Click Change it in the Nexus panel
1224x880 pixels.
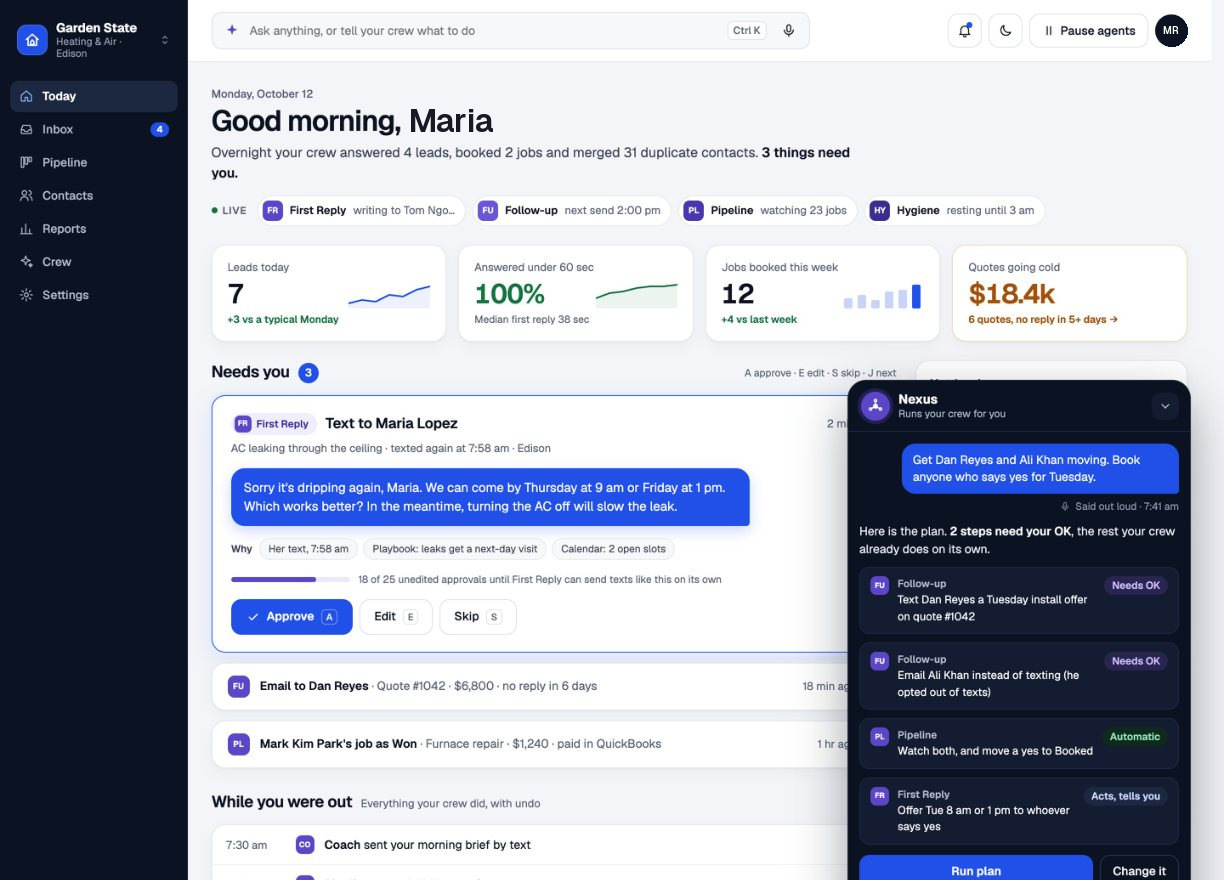pos(1139,870)
